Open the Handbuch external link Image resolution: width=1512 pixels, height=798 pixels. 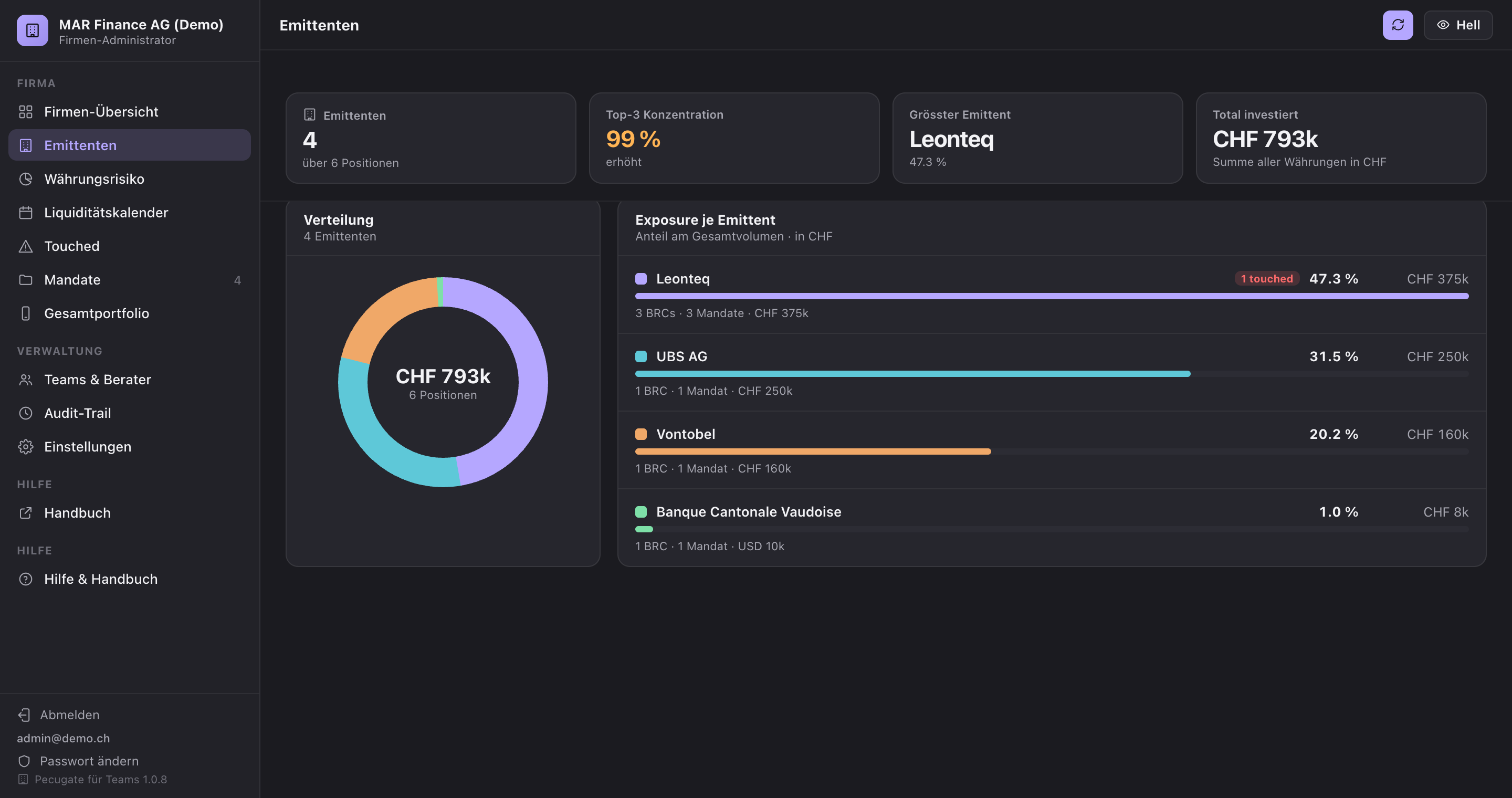(130, 513)
